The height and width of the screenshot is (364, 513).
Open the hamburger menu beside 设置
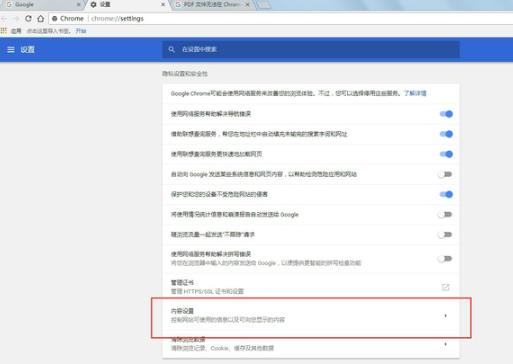11,50
